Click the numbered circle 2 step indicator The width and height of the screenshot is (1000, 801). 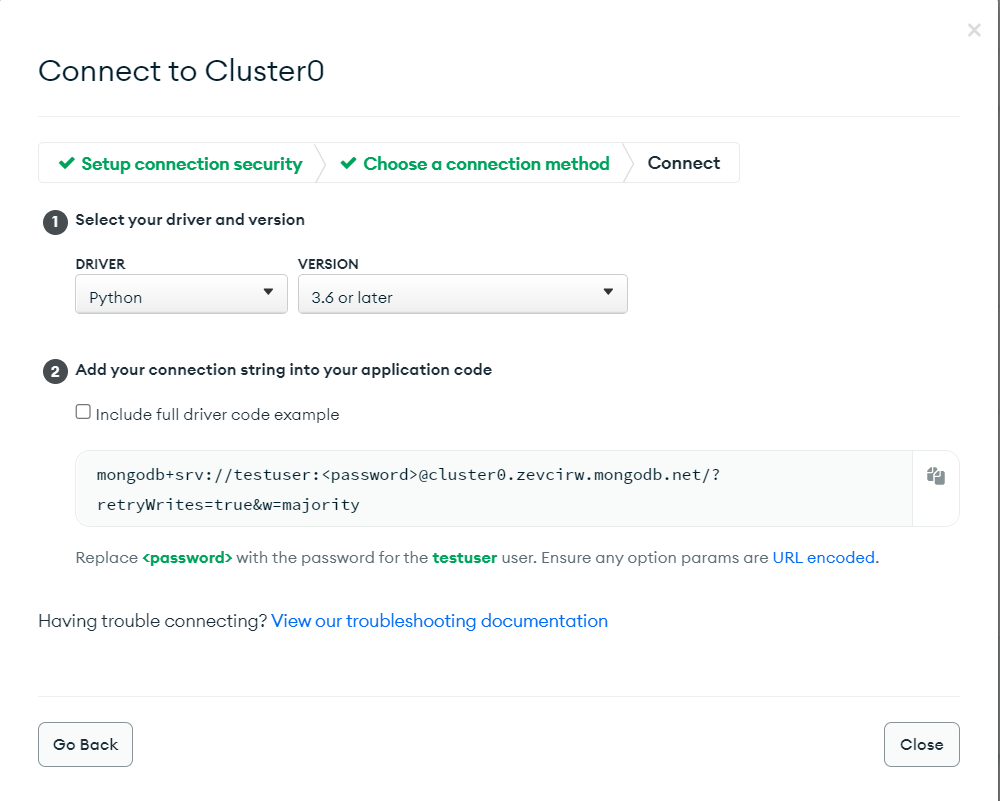(x=55, y=371)
